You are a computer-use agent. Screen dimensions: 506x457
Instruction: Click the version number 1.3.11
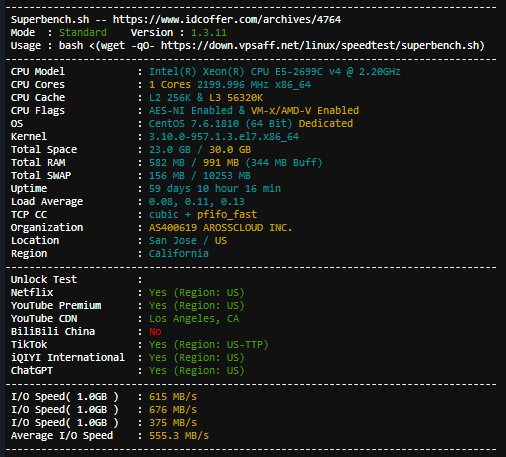(x=209, y=33)
